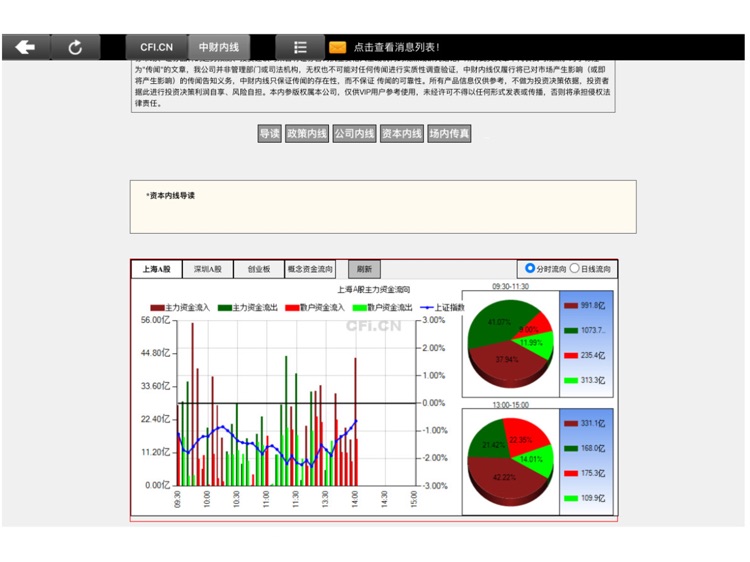Viewport: 750px width, 562px height.
Task: Open the 场内传真 section
Action: coord(449,133)
